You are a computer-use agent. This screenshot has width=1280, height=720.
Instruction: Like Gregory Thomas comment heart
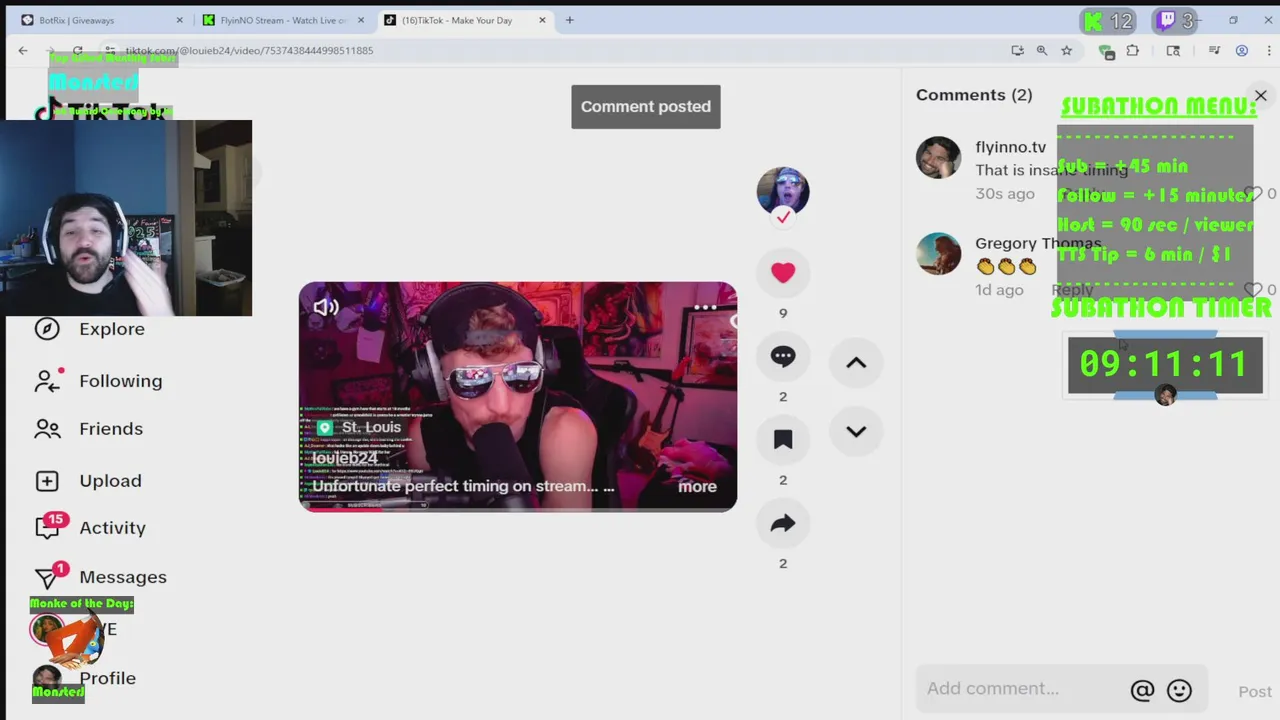[1252, 289]
